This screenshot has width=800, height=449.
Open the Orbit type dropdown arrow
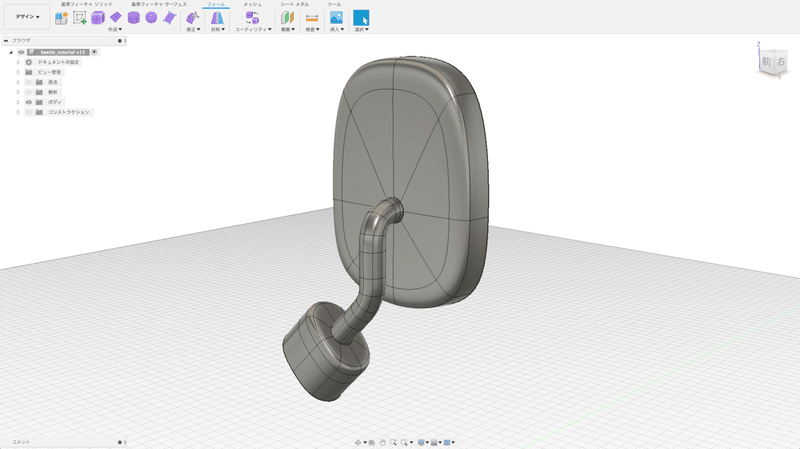pos(365,442)
